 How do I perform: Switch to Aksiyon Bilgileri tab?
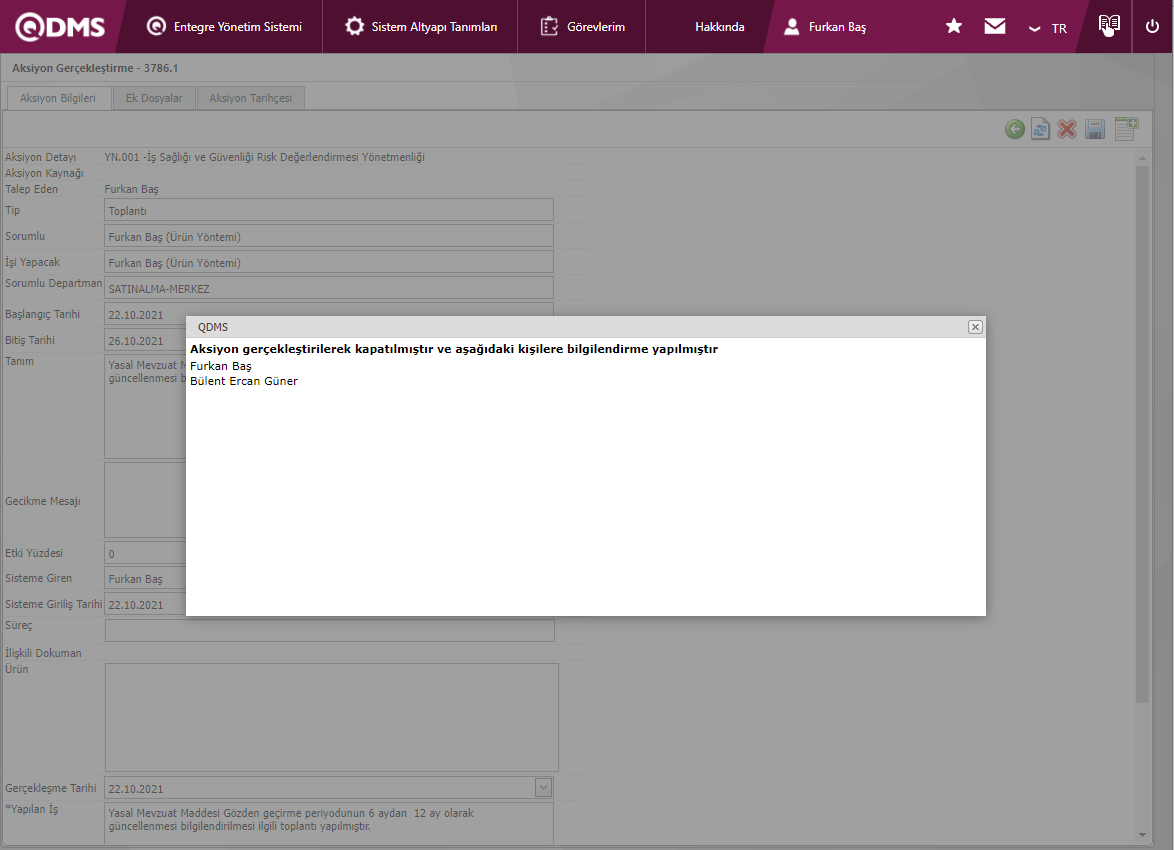pos(58,98)
